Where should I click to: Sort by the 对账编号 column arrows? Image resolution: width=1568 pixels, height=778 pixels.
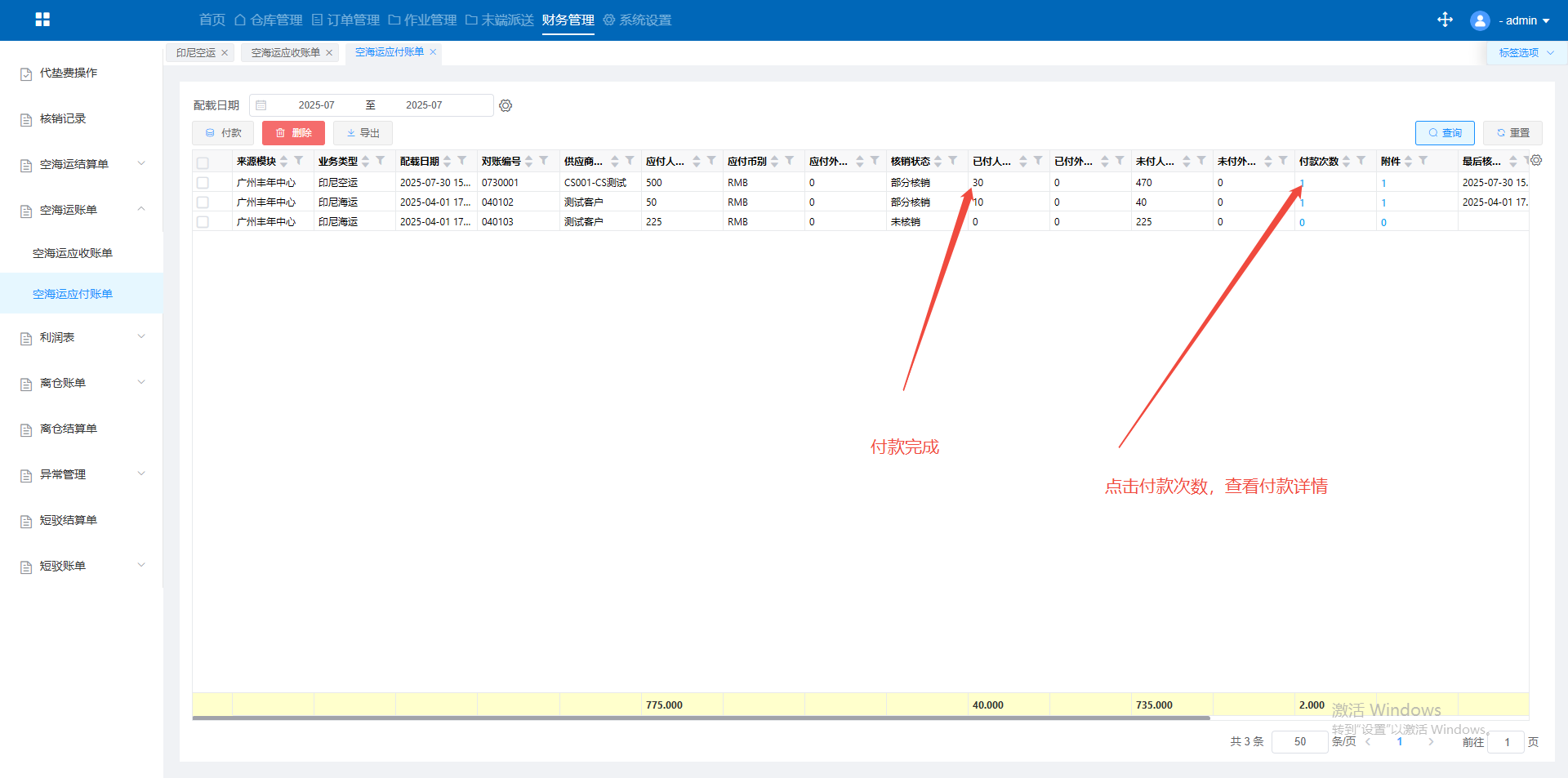pyautogui.click(x=529, y=162)
